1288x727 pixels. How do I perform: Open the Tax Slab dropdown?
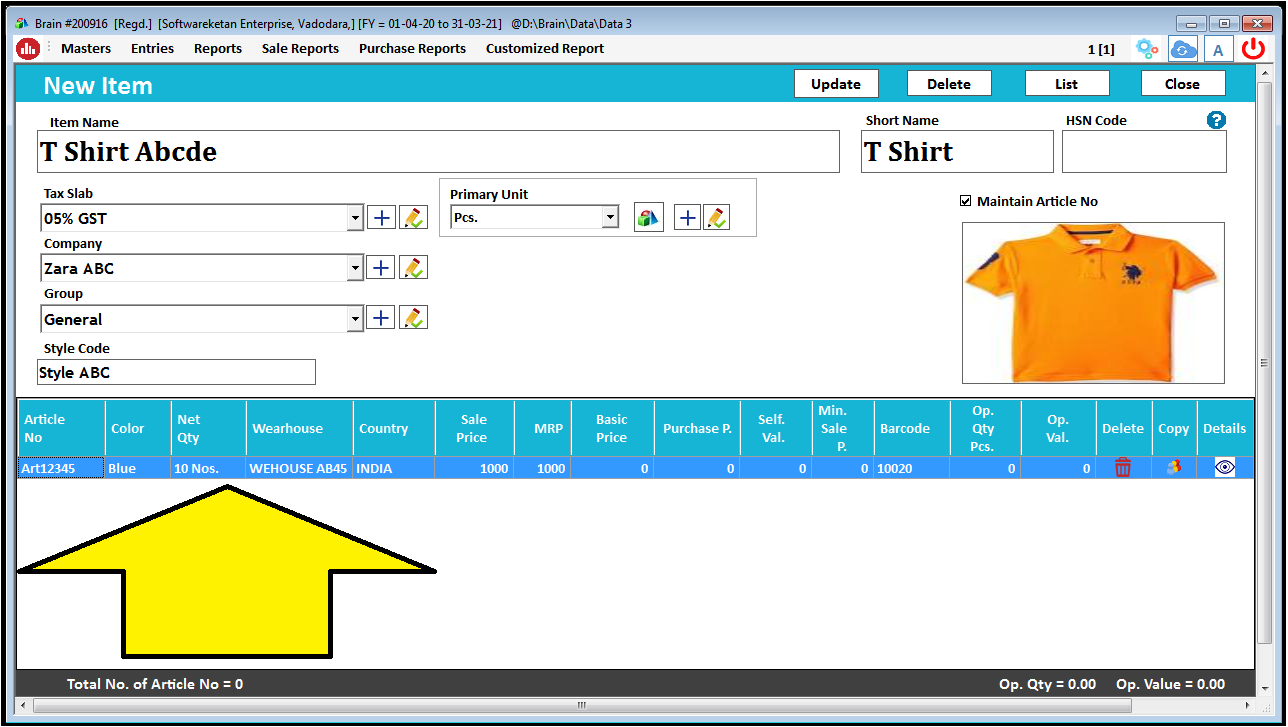tap(355, 217)
